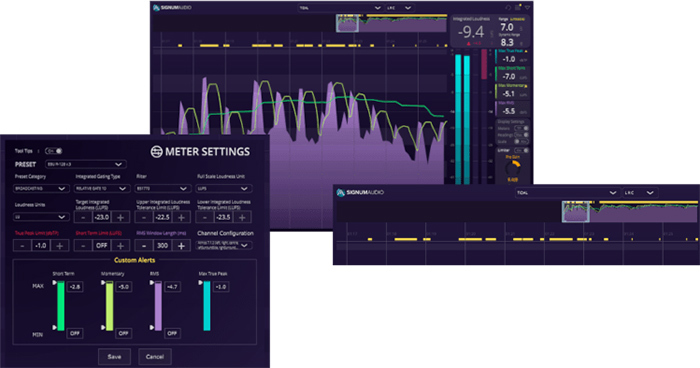Click the Max Short Term -7.0 readout
Image resolution: width=700 pixels, height=368 pixels.
[x=509, y=77]
